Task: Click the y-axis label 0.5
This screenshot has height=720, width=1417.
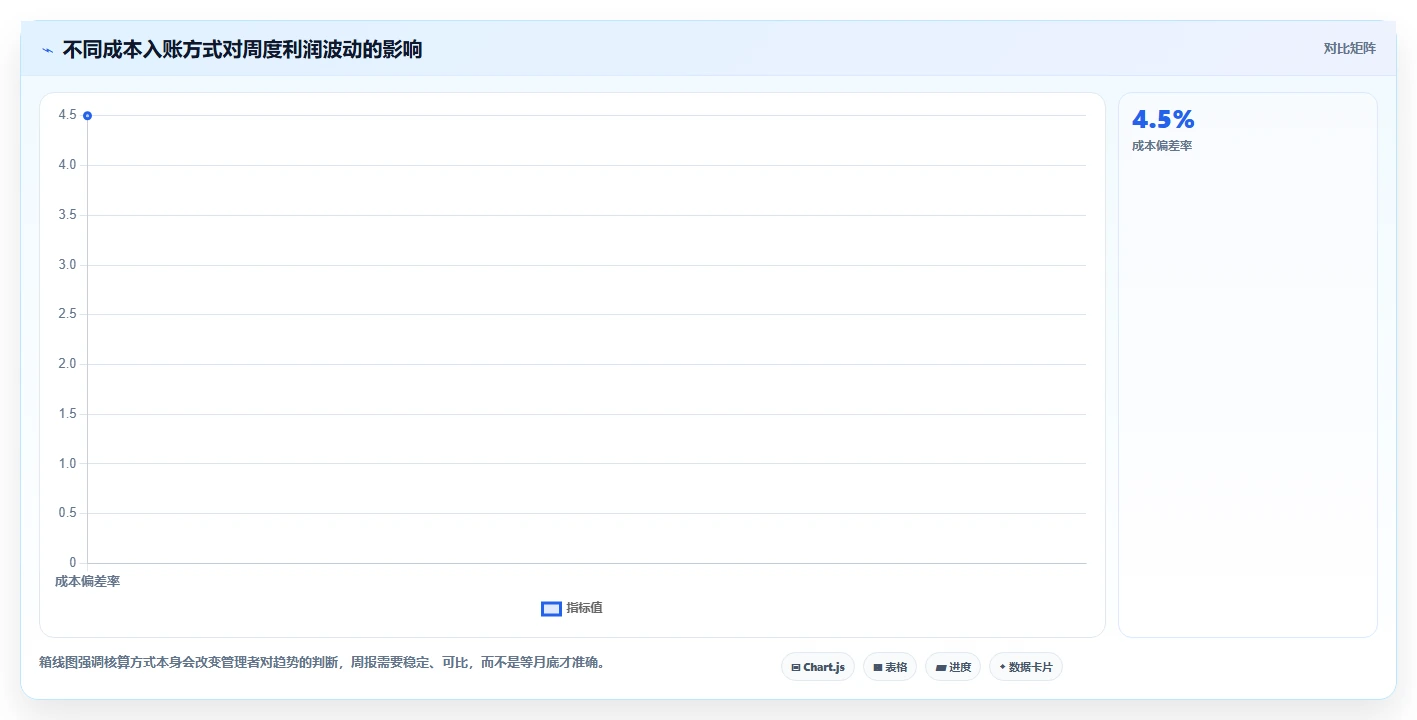Action: tap(67, 513)
